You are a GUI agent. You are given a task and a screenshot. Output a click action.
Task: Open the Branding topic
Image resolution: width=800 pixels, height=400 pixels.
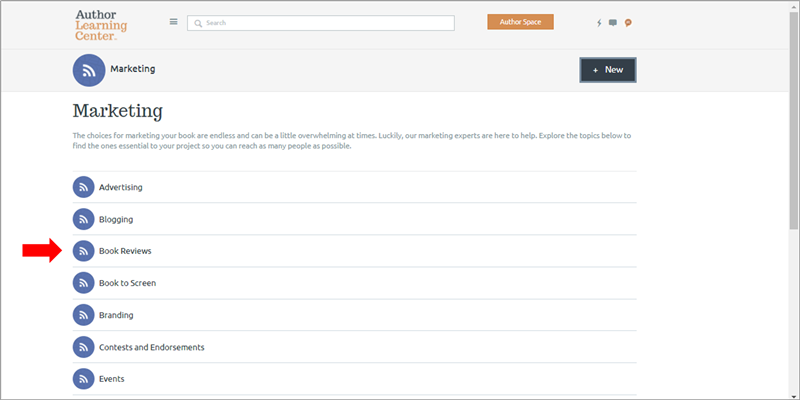(116, 315)
